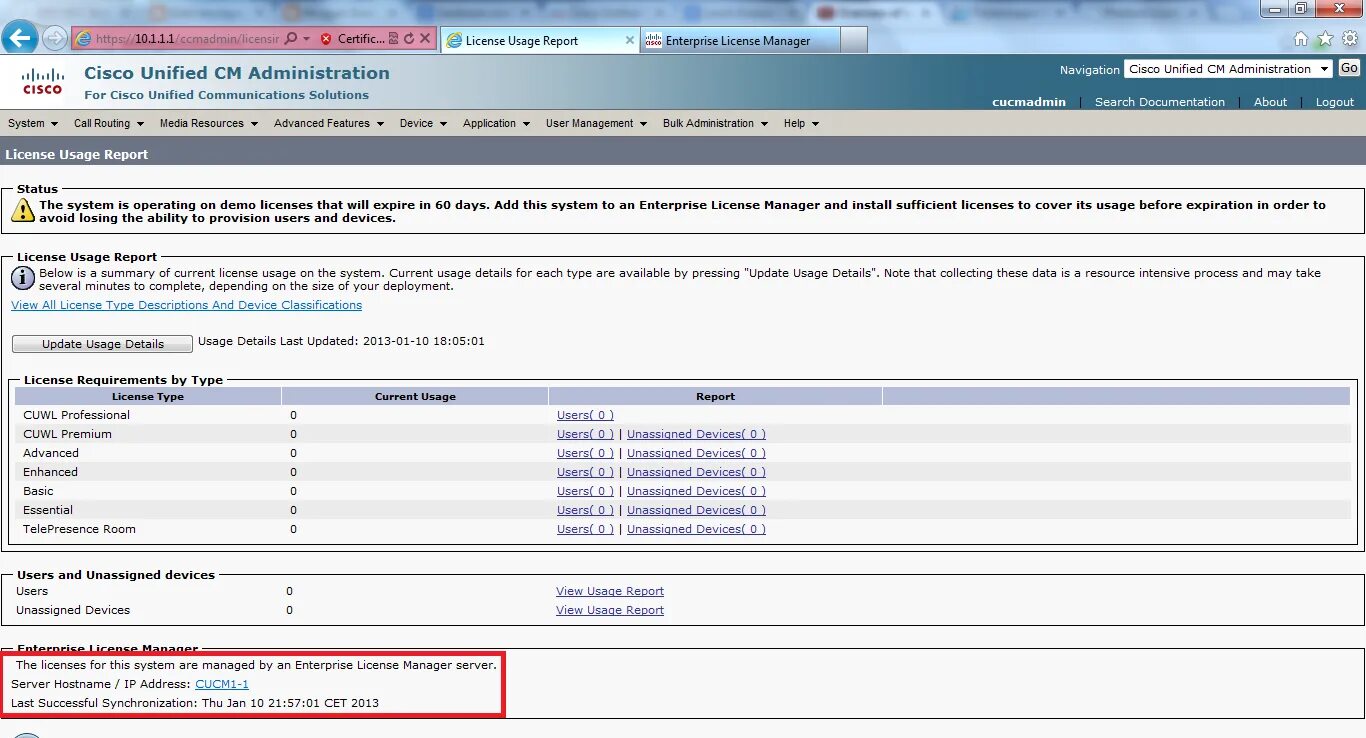This screenshot has height=738, width=1366.
Task: Click the info icon in License Usage Report
Action: pyautogui.click(x=23, y=278)
